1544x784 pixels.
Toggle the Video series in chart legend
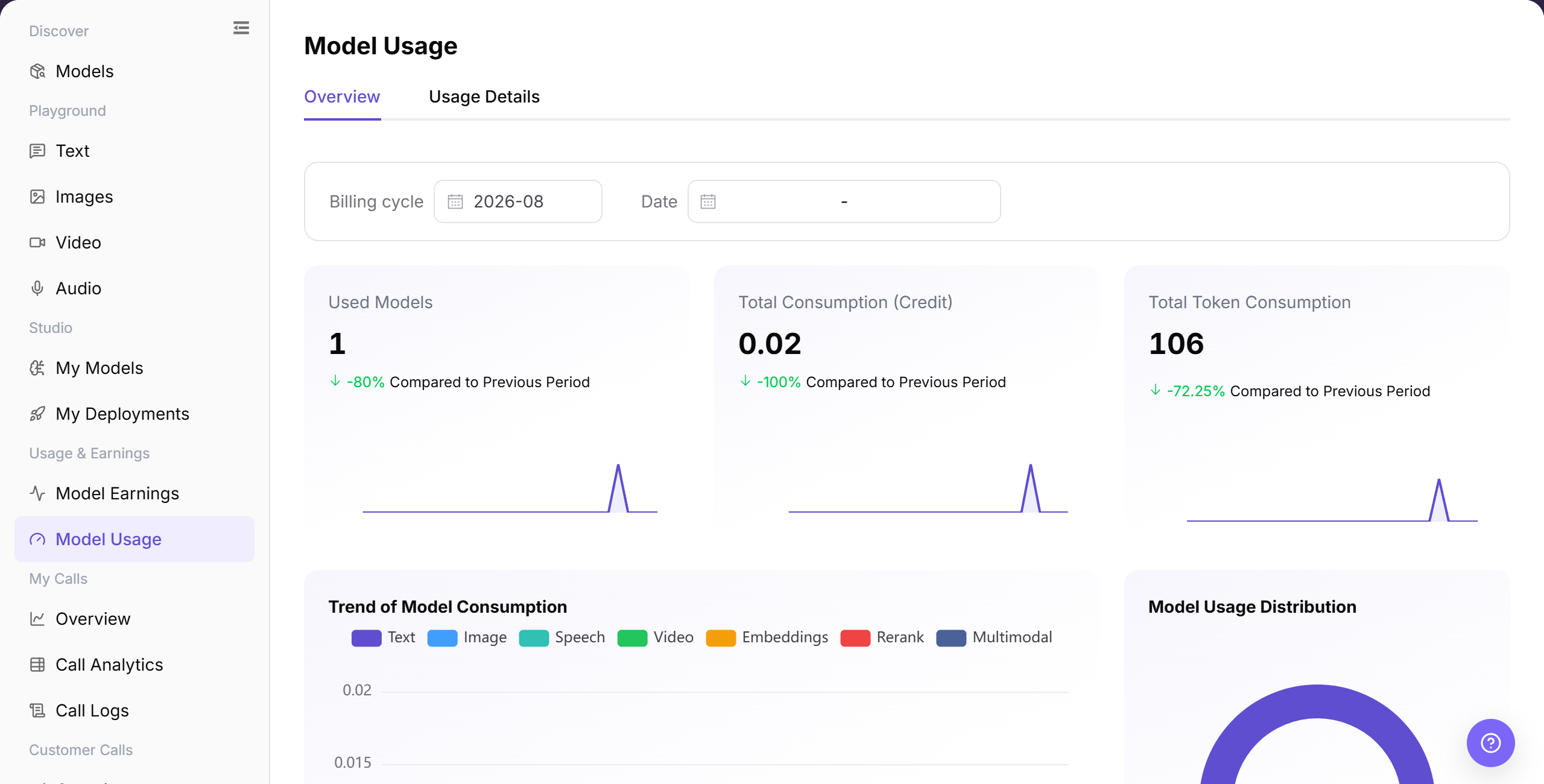655,637
